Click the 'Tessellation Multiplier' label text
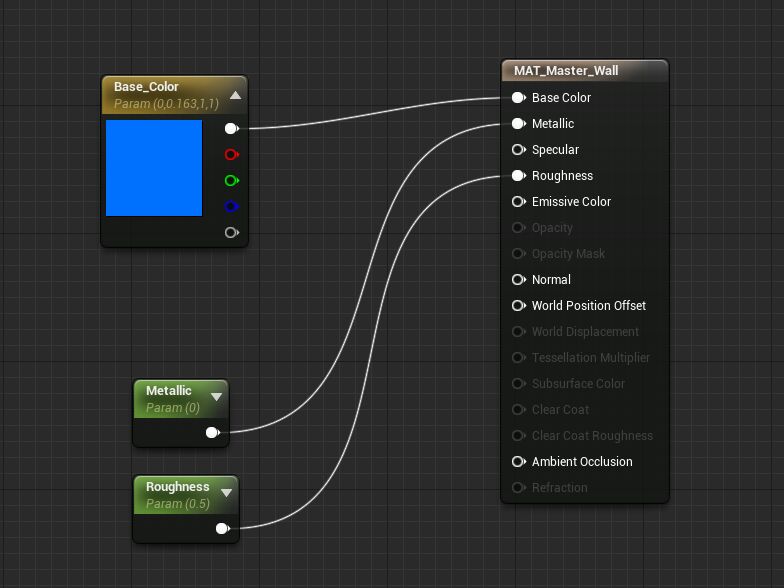784x588 pixels. point(590,358)
